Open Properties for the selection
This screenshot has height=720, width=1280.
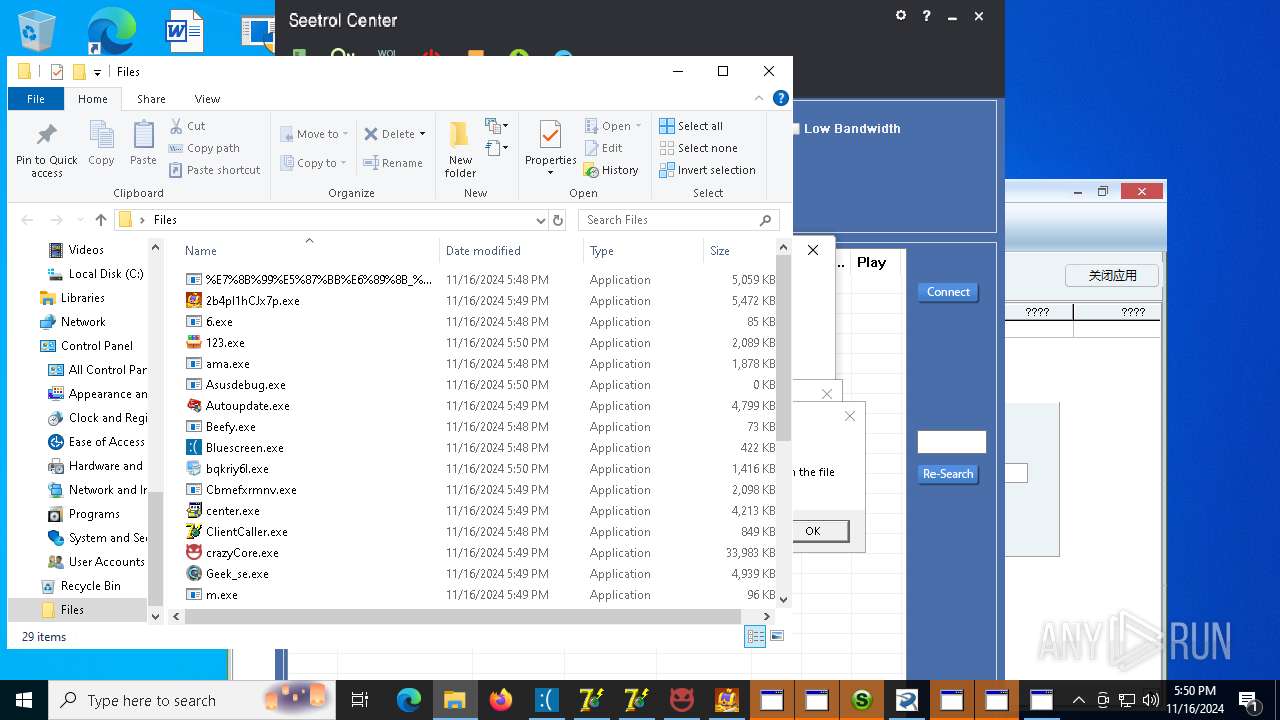coord(551,148)
